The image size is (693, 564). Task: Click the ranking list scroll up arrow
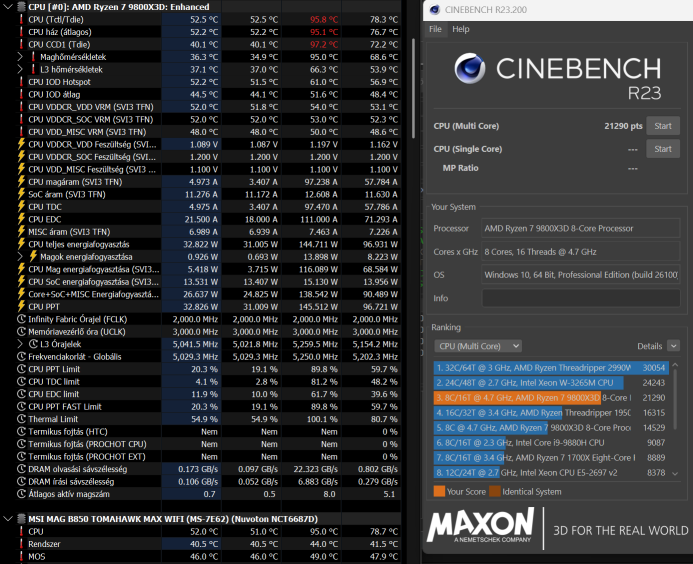click(675, 365)
